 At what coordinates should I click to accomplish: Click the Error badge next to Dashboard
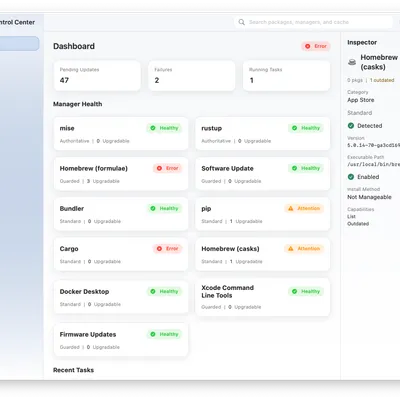coord(316,46)
